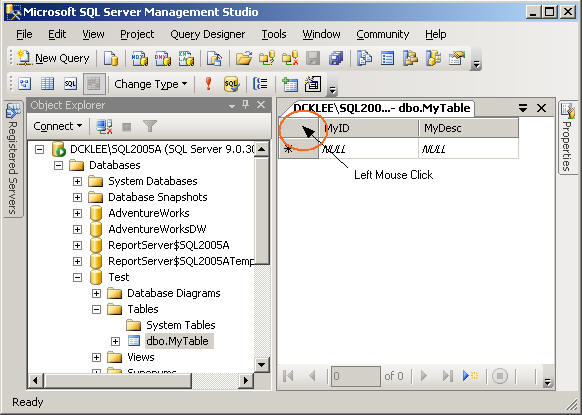The image size is (582, 415).
Task: Expand the System Databases folder
Action: pos(77,182)
